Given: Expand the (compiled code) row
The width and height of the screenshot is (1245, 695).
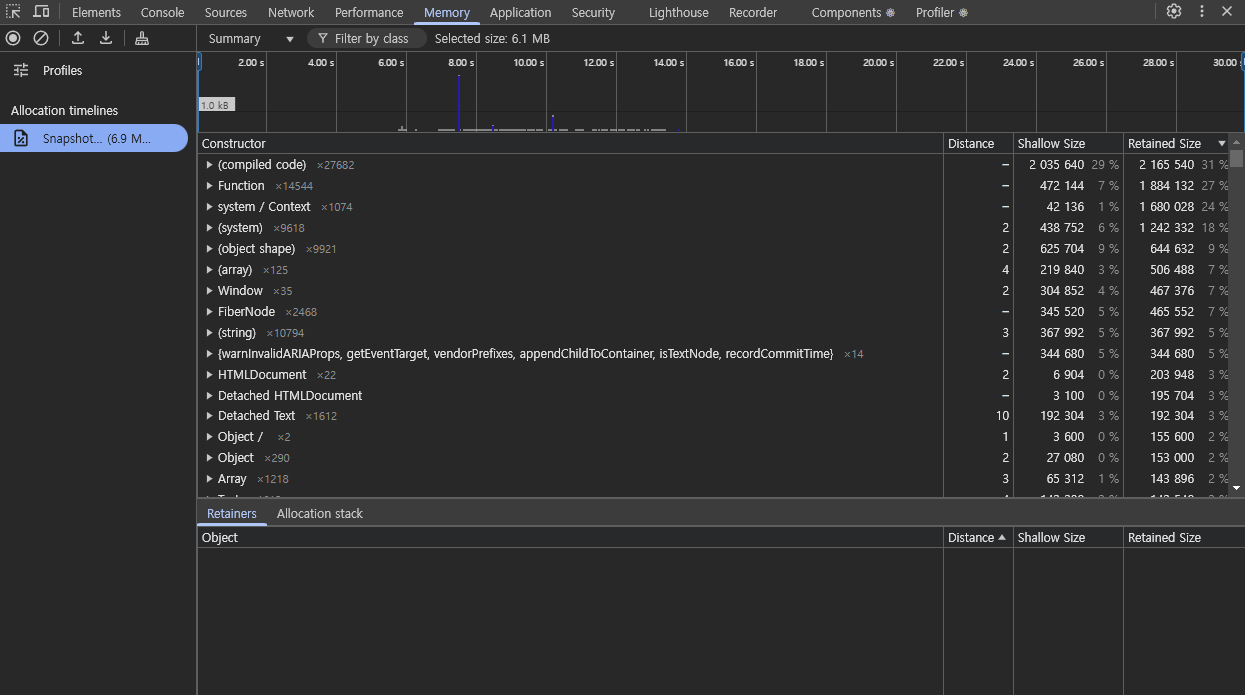Looking at the screenshot, I should pos(209,165).
